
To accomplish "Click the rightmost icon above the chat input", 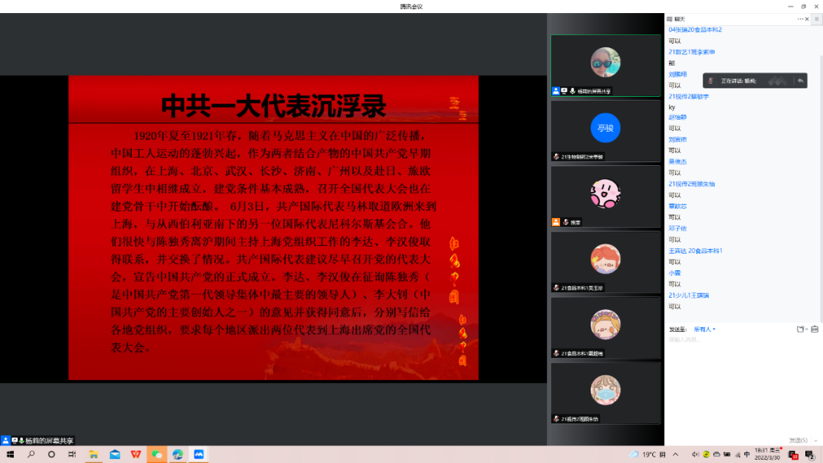I will click(815, 329).
